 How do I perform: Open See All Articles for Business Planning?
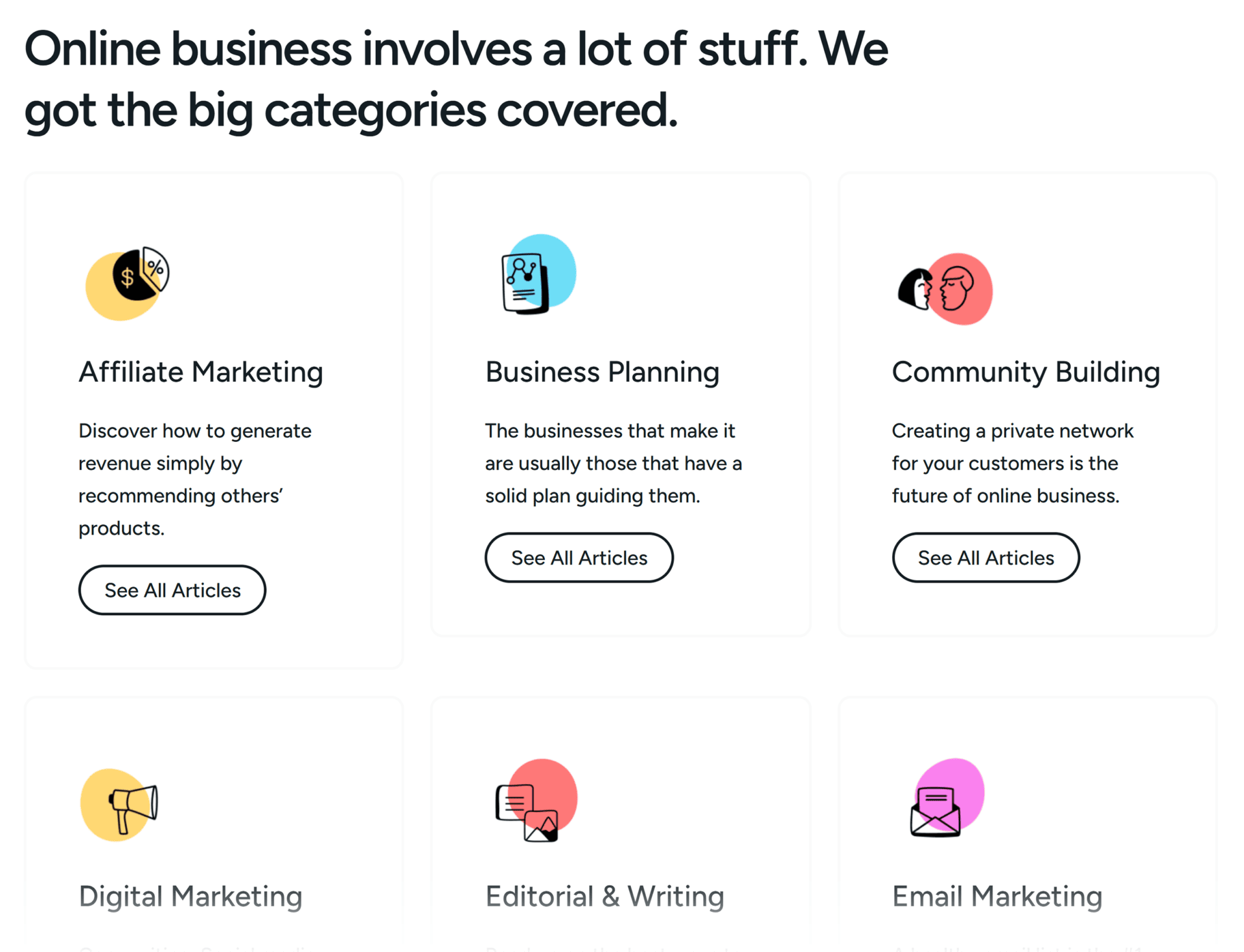click(x=579, y=557)
